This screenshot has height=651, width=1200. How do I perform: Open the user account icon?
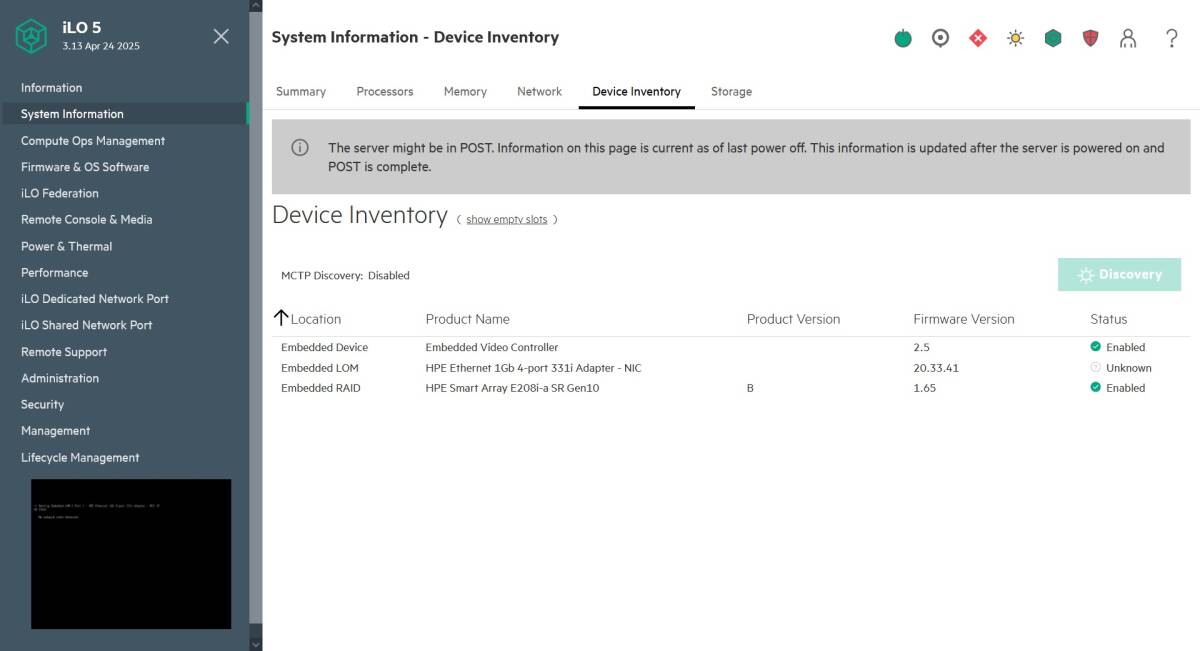pos(1128,39)
